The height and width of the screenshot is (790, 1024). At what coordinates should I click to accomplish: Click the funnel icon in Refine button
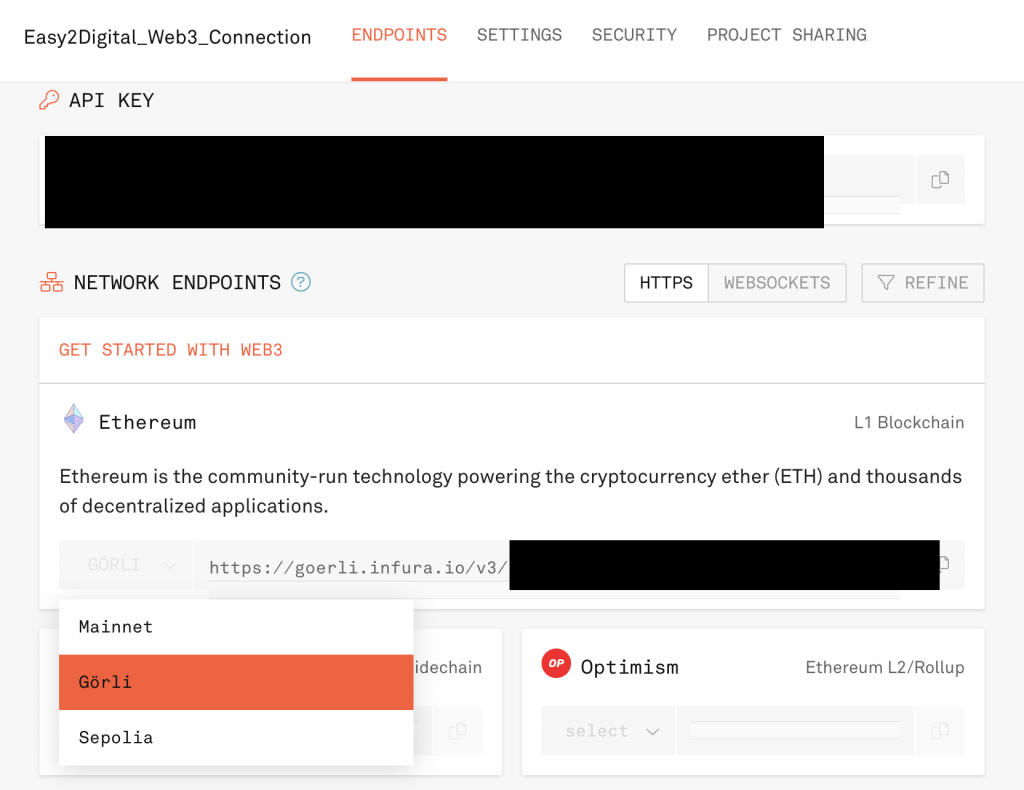pyautogui.click(x=886, y=283)
